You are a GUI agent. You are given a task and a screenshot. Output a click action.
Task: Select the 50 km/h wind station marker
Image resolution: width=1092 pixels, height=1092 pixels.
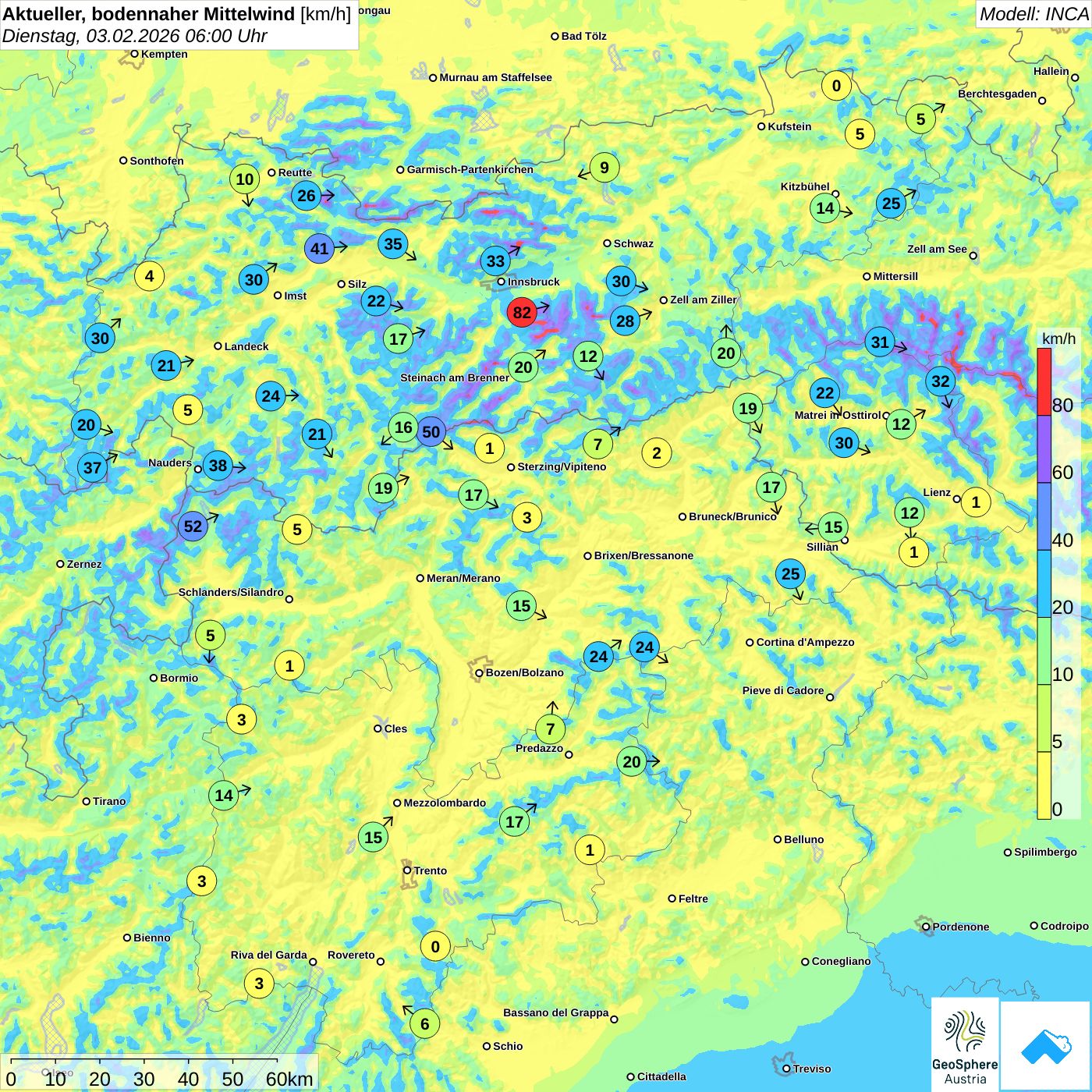click(x=431, y=431)
